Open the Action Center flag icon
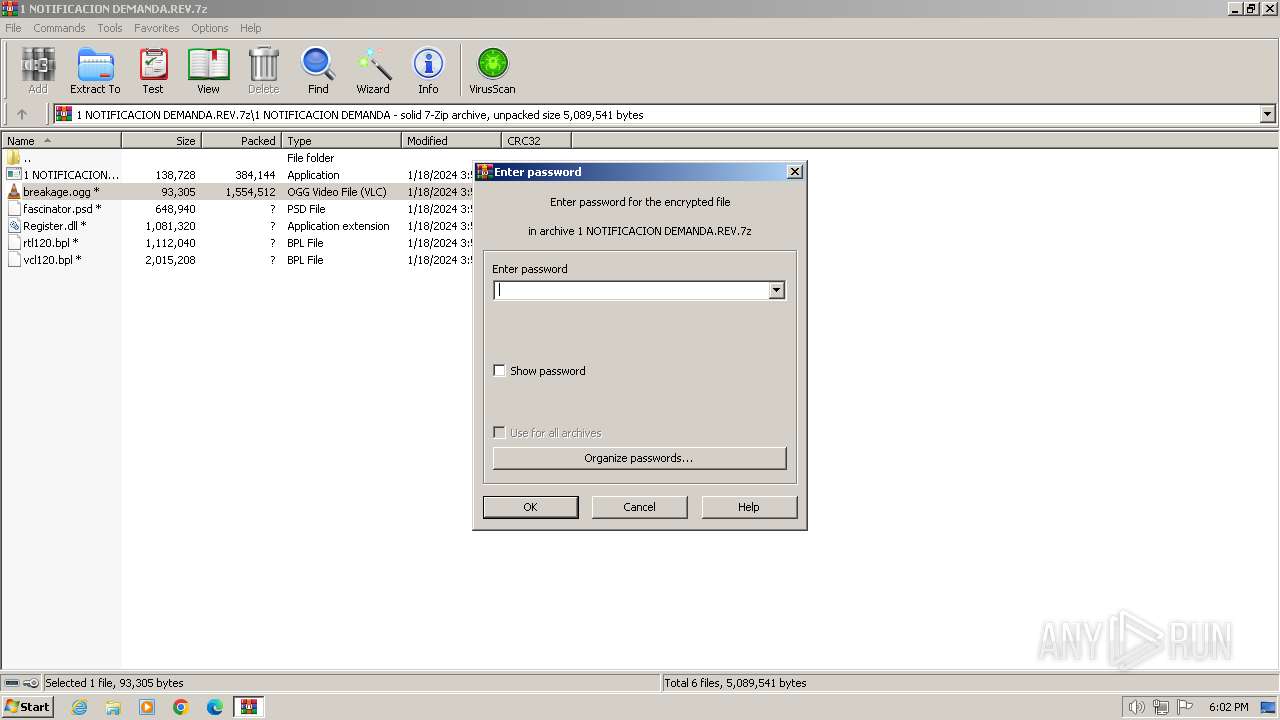The image size is (1280, 720). (1185, 707)
